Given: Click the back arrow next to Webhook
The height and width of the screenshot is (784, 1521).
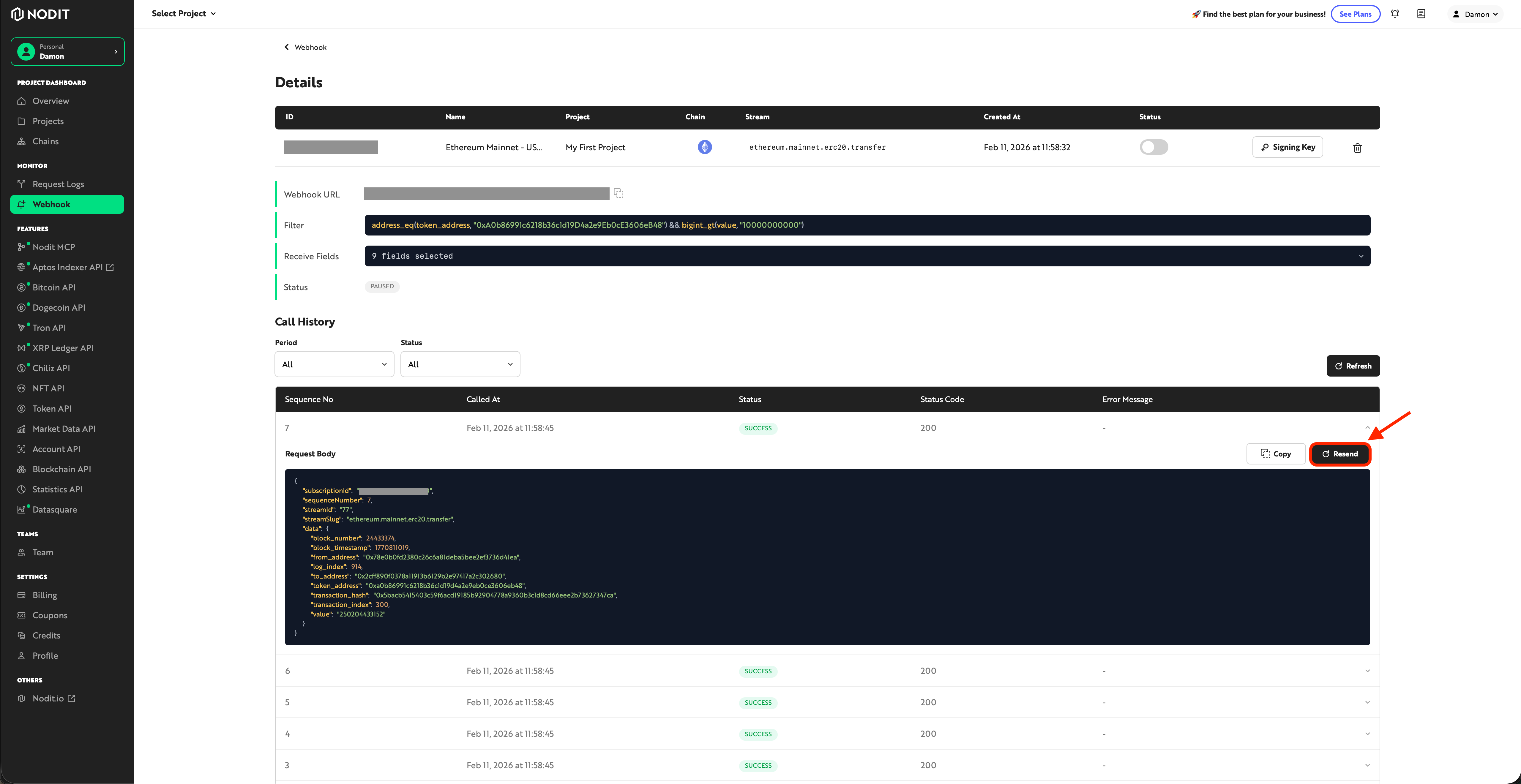Looking at the screenshot, I should click(x=287, y=47).
